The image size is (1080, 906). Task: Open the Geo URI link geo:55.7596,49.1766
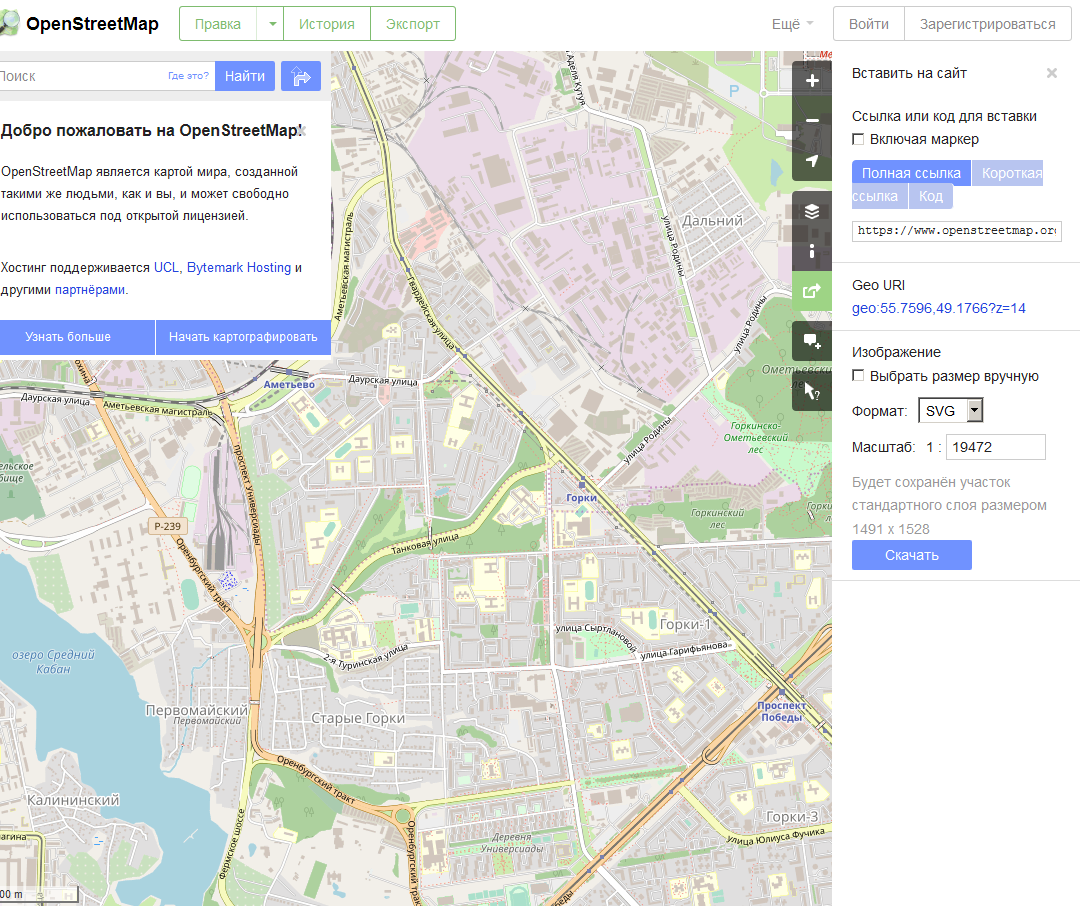(938, 308)
